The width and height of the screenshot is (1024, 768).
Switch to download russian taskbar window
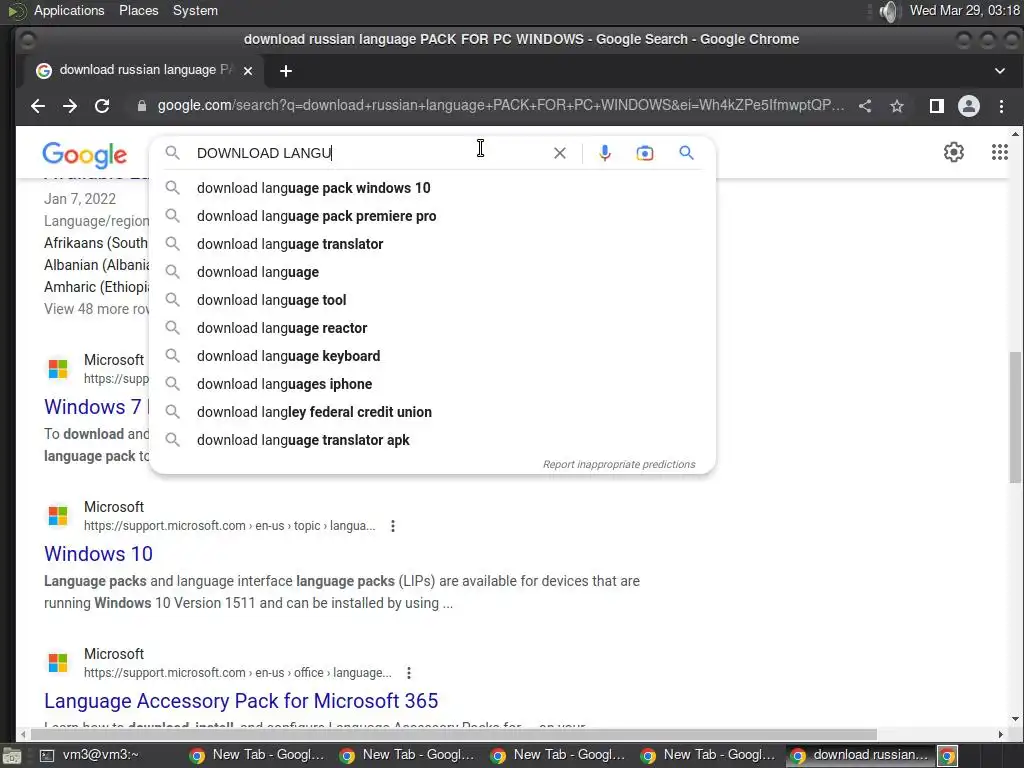859,755
